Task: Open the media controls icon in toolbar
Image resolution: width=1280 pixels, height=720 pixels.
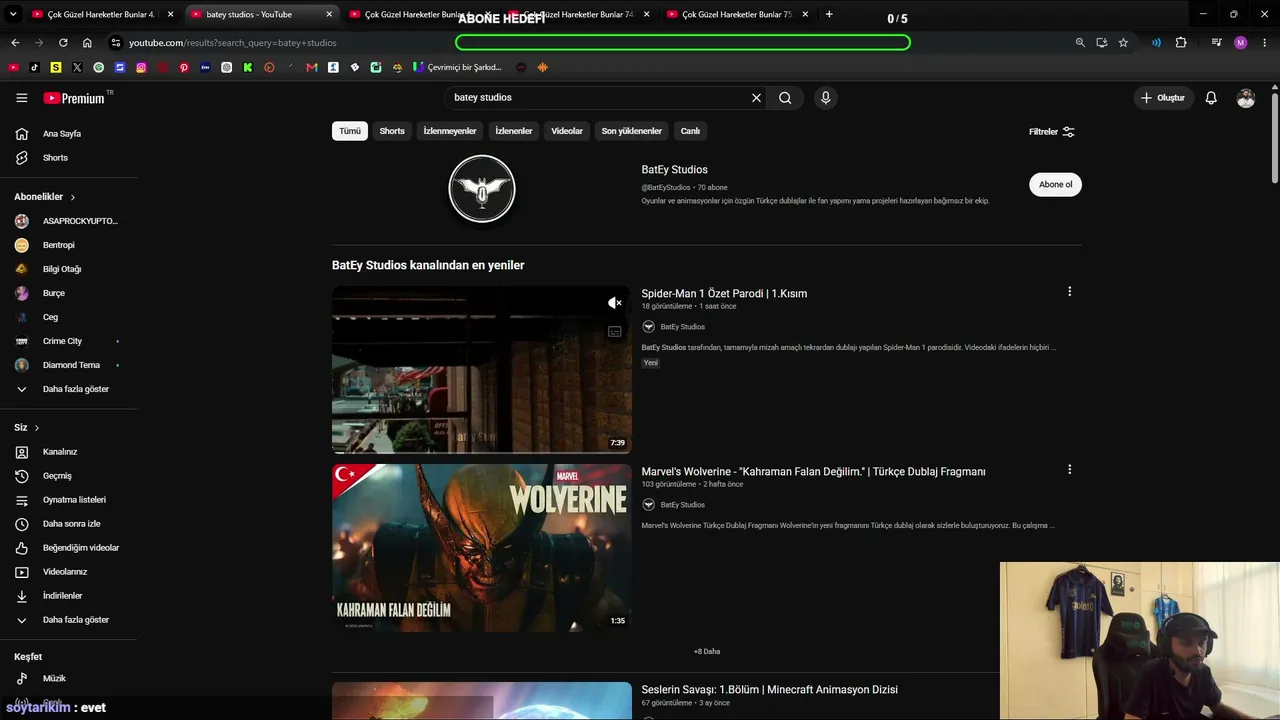Action: (1216, 43)
